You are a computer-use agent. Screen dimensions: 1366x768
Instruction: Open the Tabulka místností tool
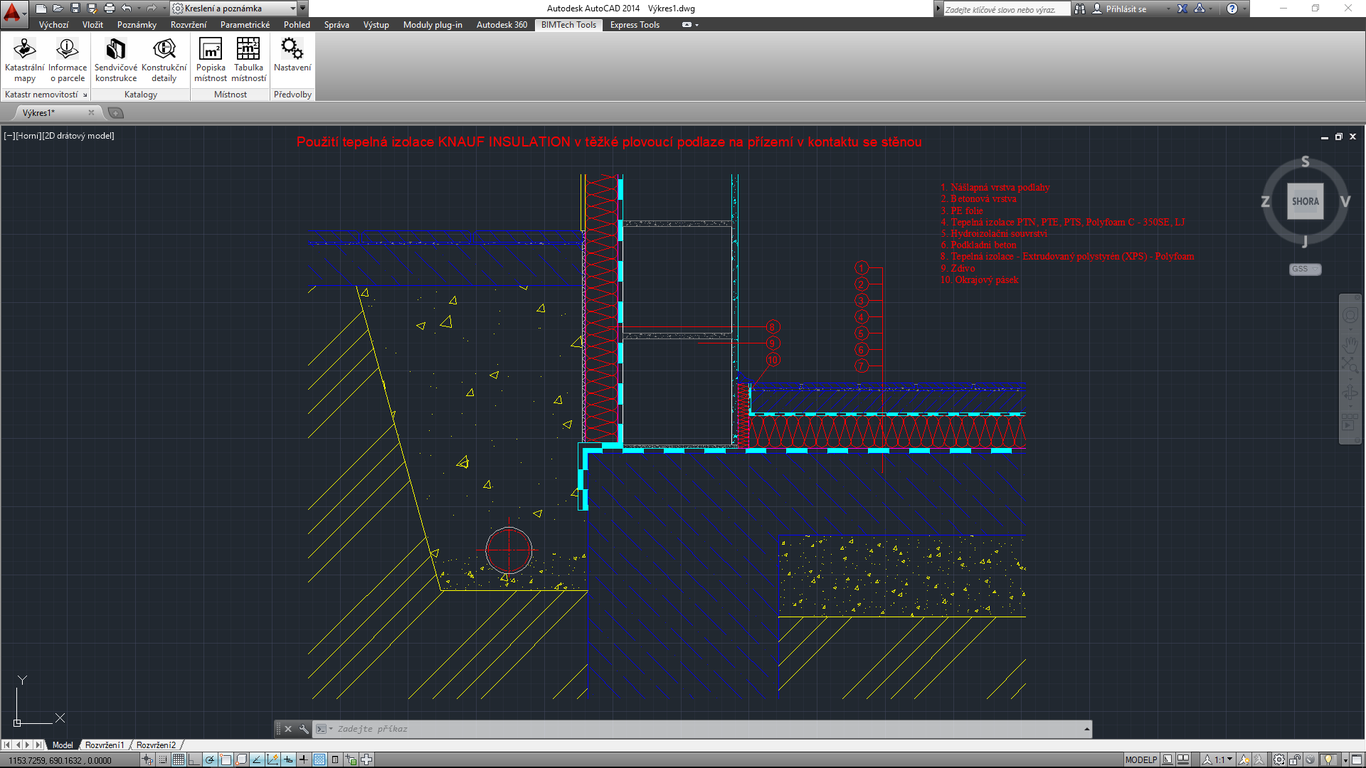pyautogui.click(x=248, y=59)
